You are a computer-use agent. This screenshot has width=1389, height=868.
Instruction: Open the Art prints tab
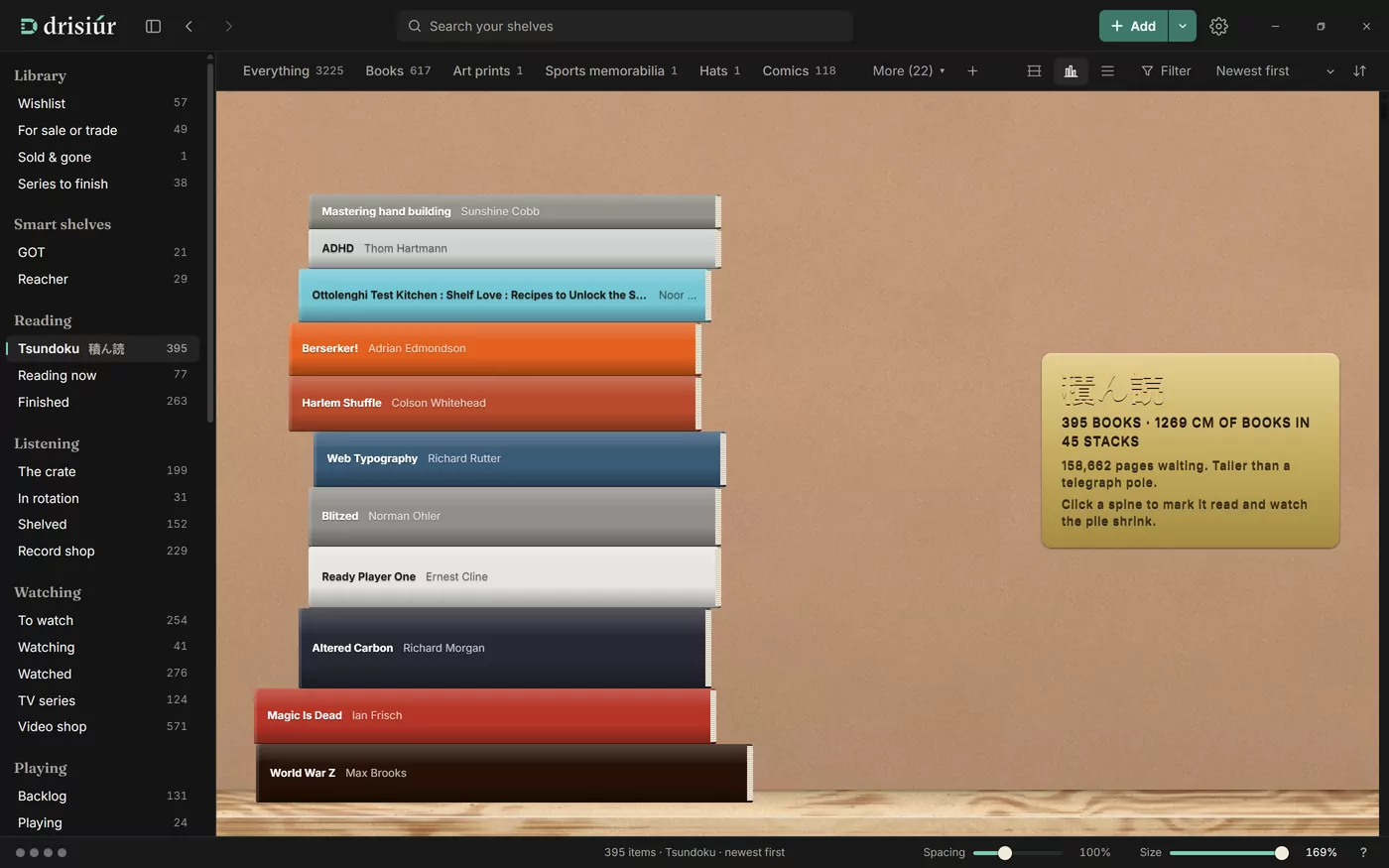tap(487, 71)
